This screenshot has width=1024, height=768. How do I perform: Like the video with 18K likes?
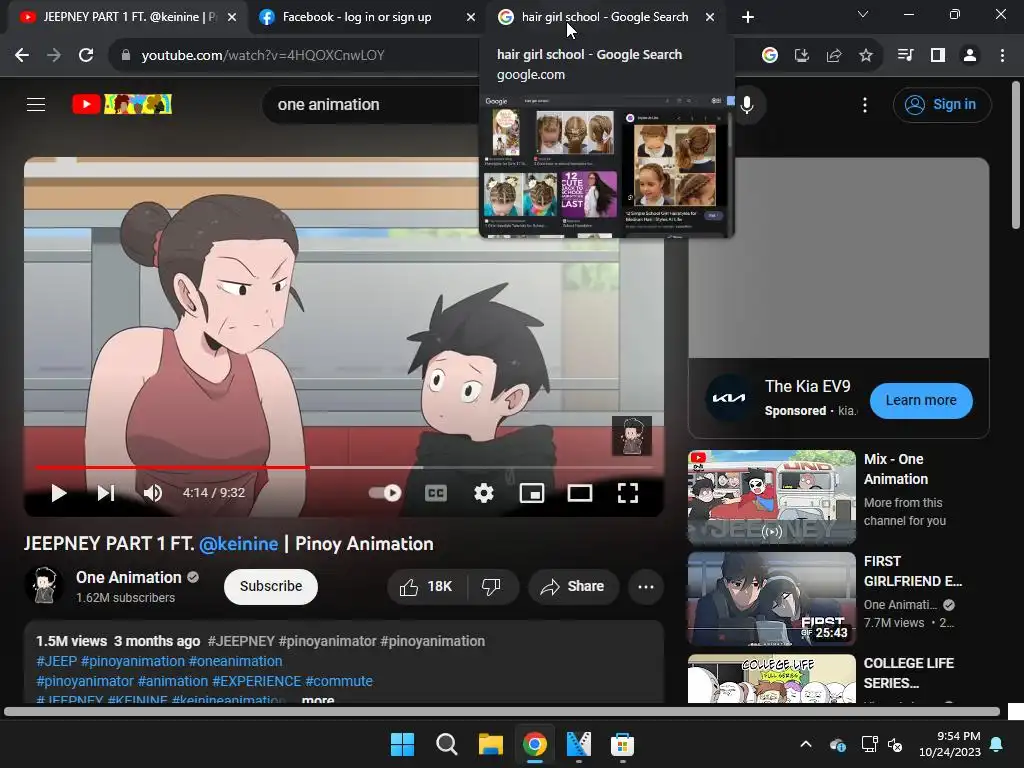click(x=426, y=586)
